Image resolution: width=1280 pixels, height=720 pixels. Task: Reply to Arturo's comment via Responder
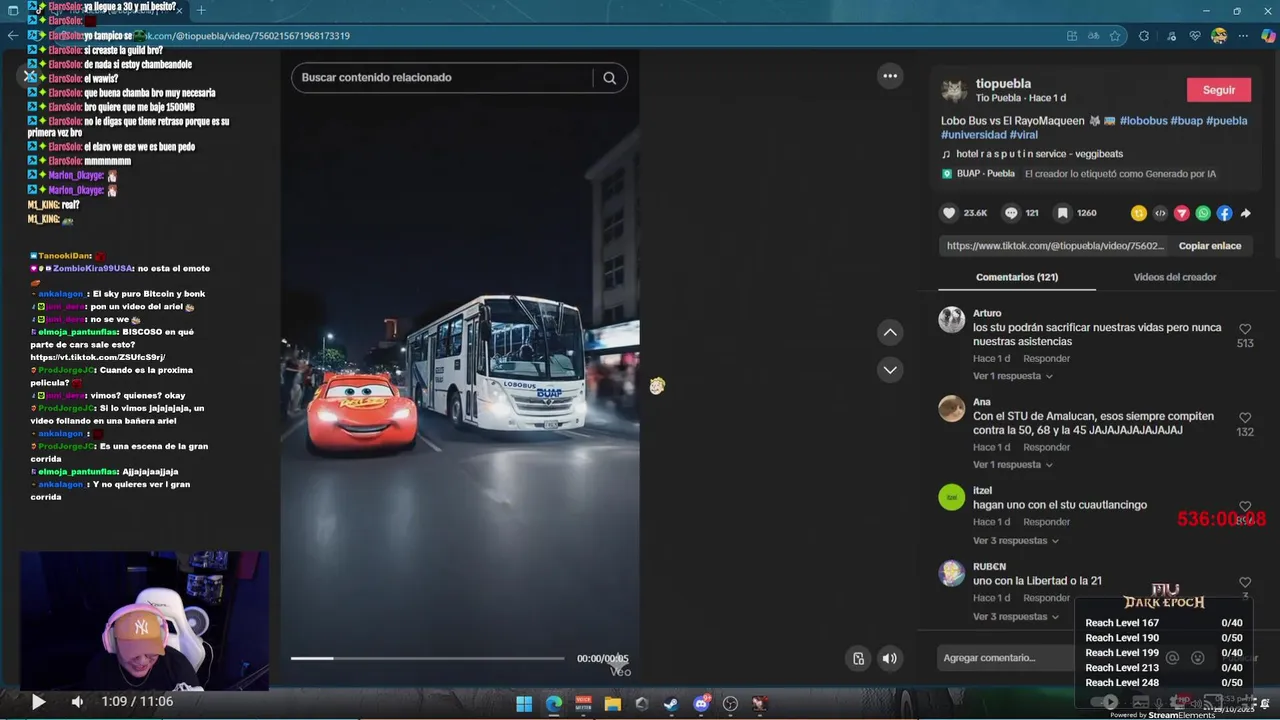tap(1046, 358)
